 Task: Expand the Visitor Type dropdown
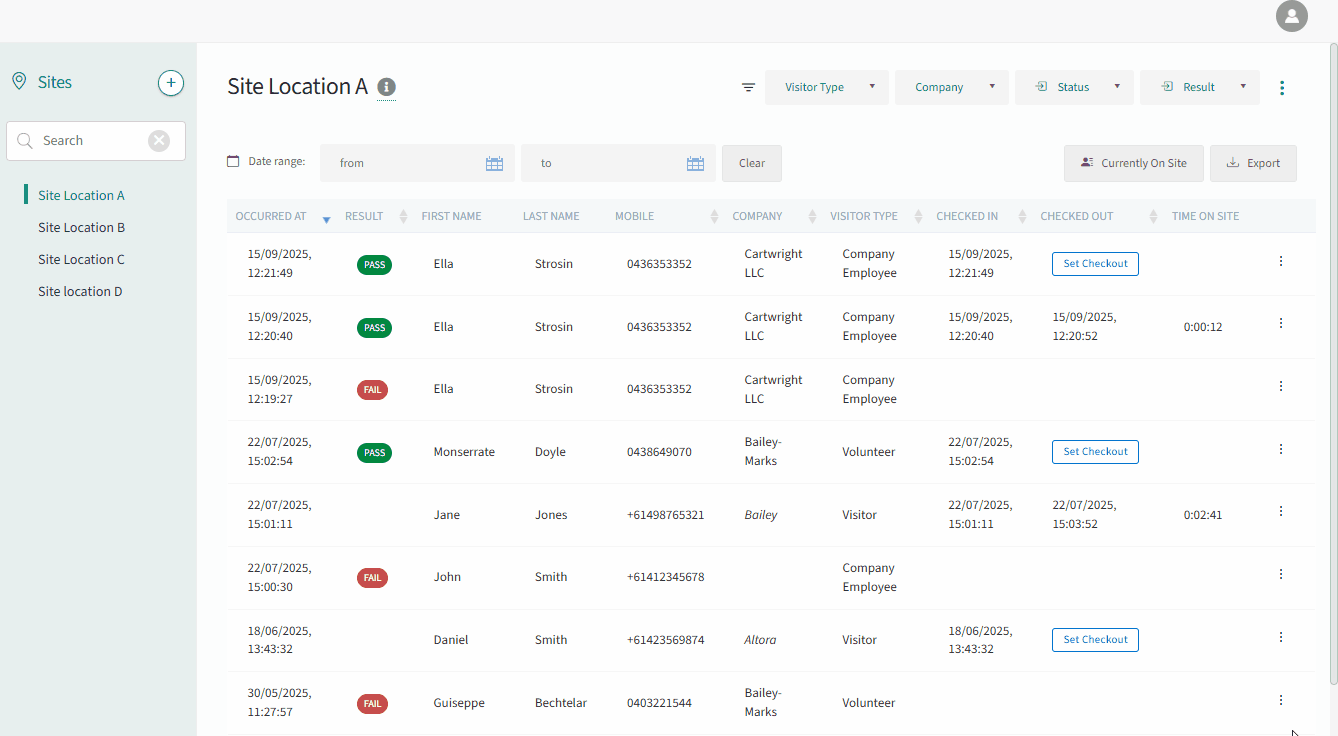point(827,87)
